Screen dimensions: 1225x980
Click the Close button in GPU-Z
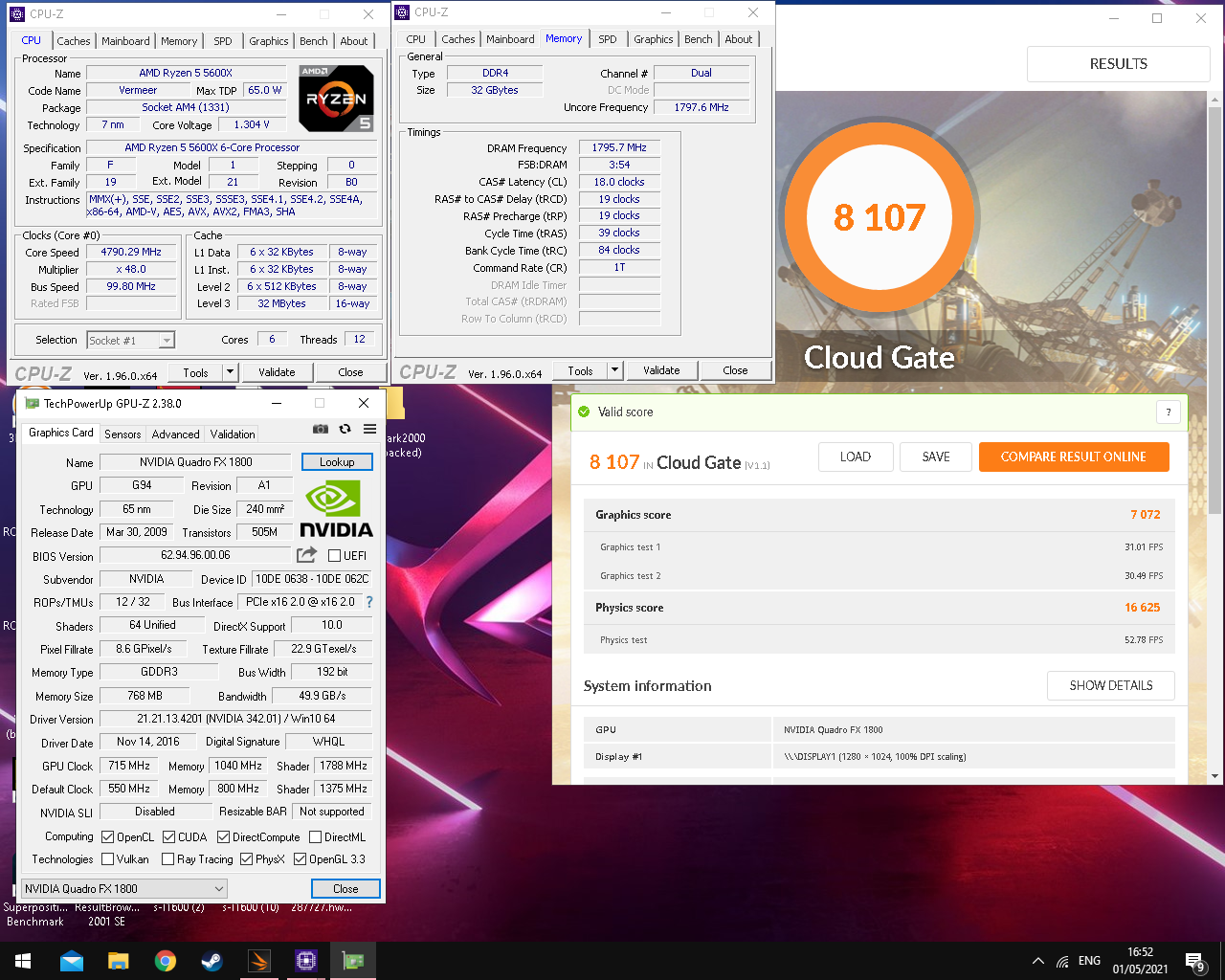point(345,888)
